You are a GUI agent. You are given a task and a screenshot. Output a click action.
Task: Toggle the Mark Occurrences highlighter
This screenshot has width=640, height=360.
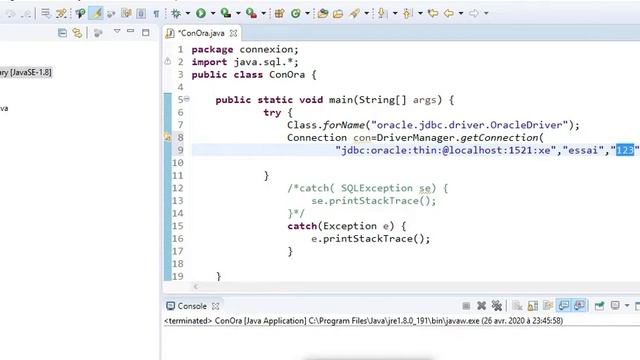(97, 13)
